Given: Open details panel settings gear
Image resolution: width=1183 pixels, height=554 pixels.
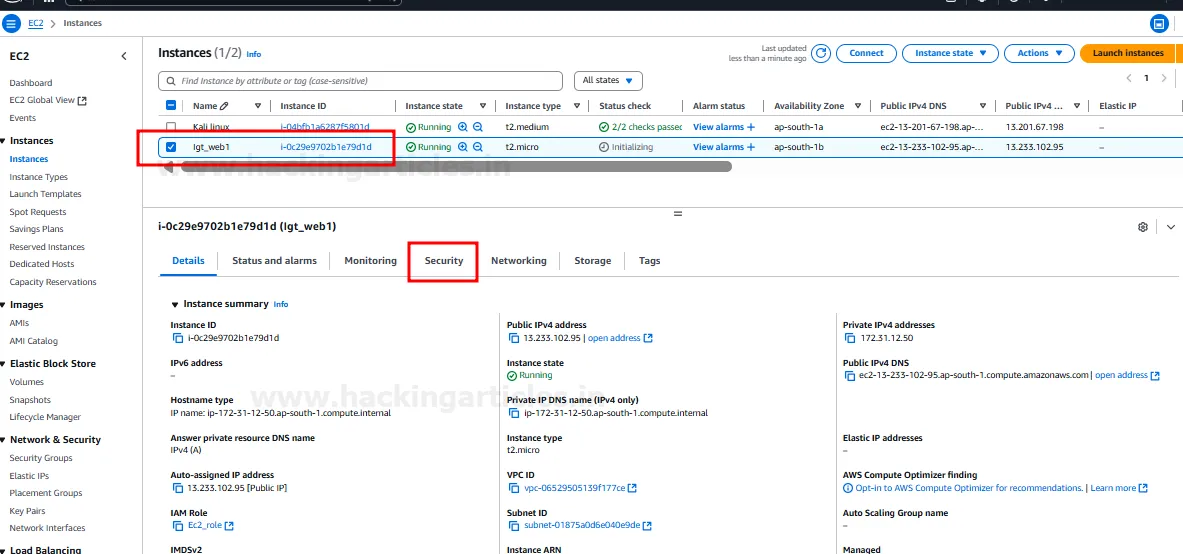Looking at the screenshot, I should (x=1143, y=227).
